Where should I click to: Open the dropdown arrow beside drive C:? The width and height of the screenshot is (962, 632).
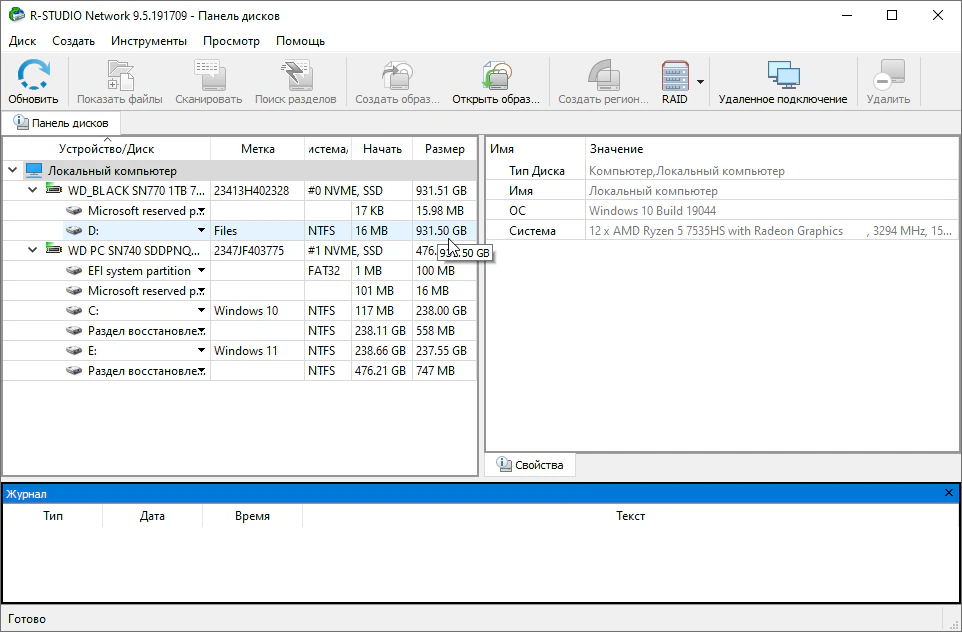pyautogui.click(x=201, y=311)
